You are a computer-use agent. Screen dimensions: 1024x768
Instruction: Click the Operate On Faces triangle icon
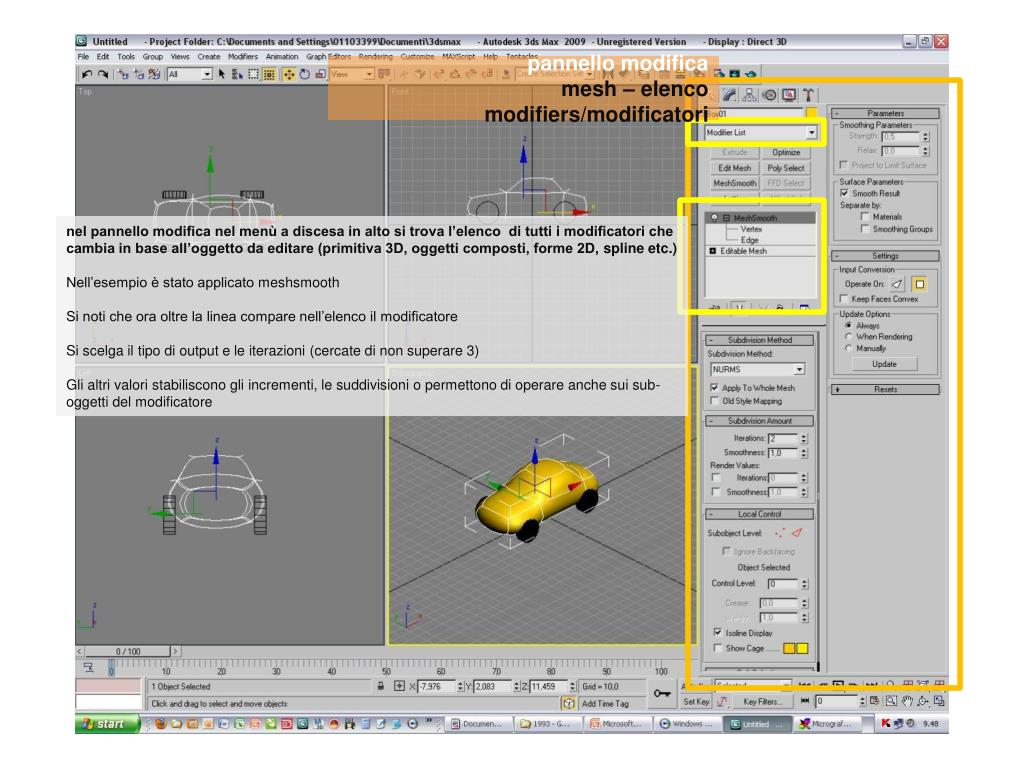pos(897,284)
